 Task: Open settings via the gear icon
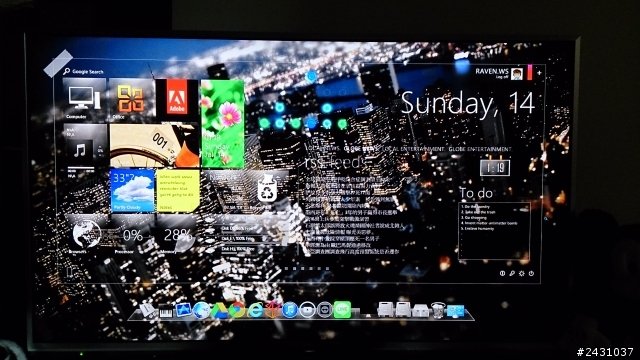522,273
